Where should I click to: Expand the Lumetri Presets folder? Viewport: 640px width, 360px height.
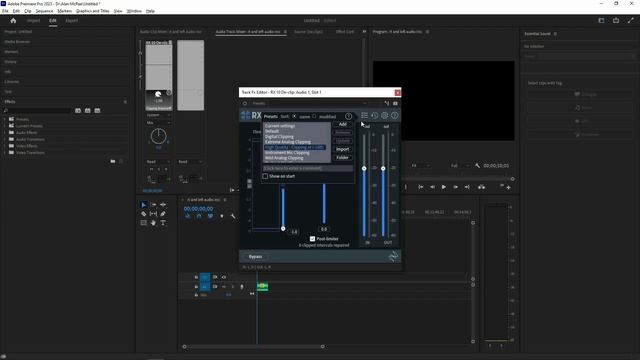click(5, 126)
